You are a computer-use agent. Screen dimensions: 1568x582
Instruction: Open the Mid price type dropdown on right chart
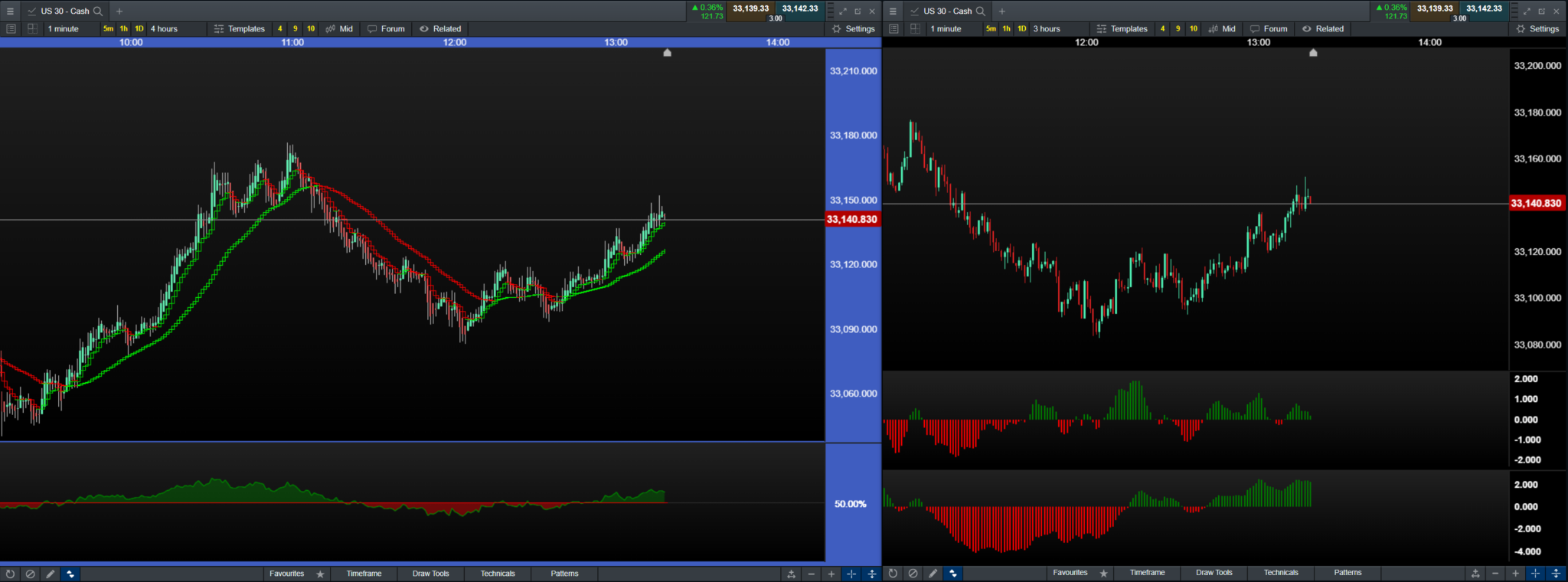point(1222,29)
